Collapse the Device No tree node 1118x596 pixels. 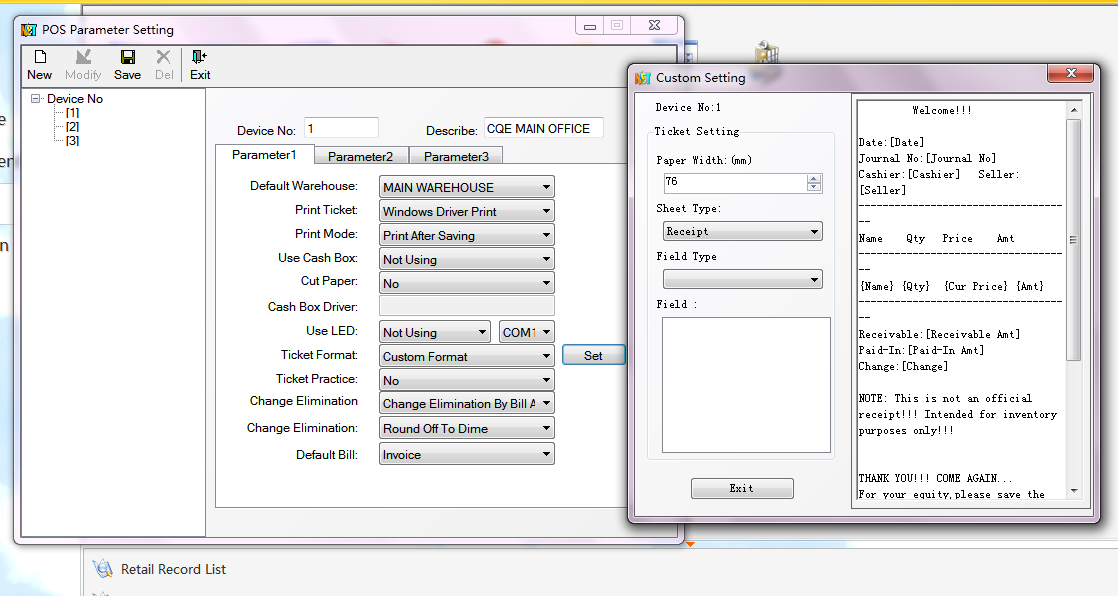(x=37, y=99)
